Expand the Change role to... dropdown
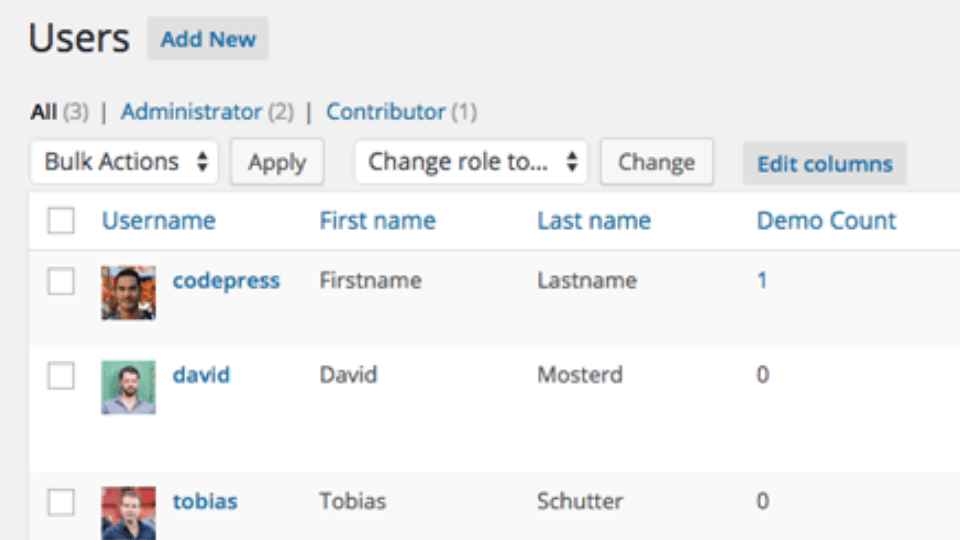960x540 pixels. [x=471, y=162]
